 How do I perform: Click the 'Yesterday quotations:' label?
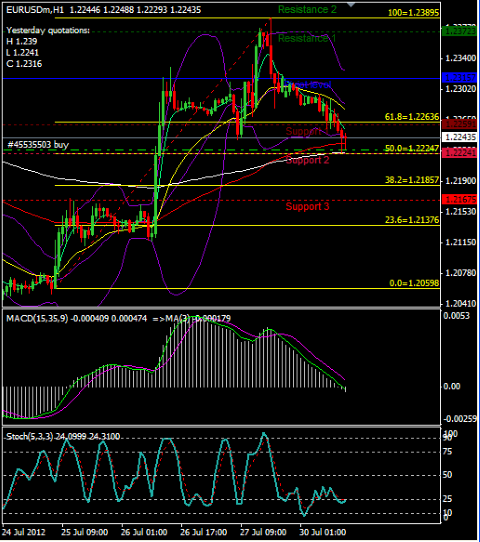(48, 30)
